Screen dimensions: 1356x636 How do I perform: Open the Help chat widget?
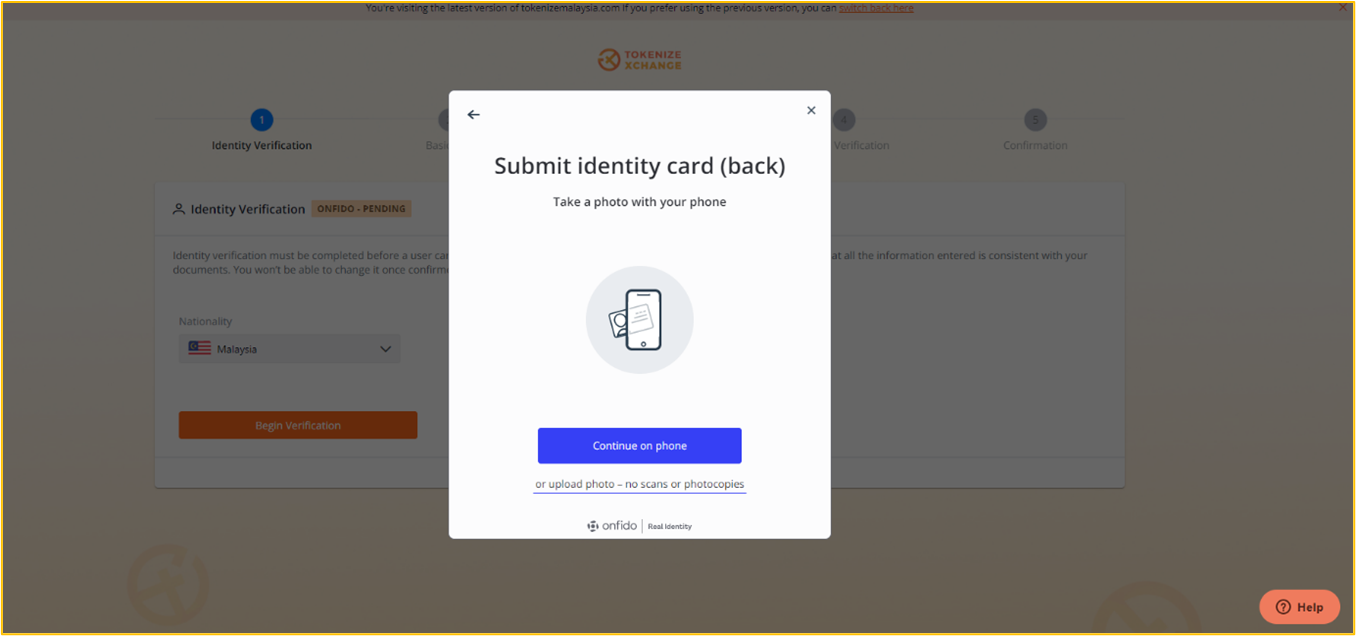coord(1300,607)
